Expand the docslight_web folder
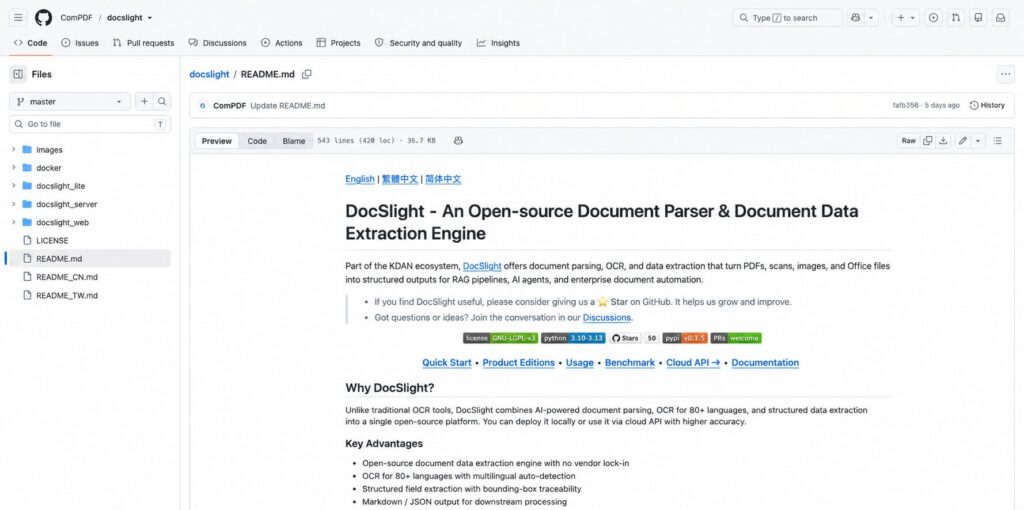The height and width of the screenshot is (510, 1024). [x=13, y=223]
